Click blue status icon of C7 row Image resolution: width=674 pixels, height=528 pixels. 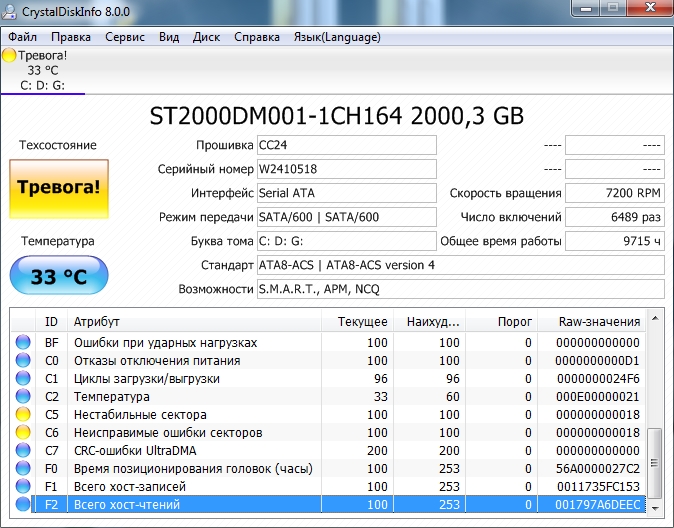pos(23,450)
